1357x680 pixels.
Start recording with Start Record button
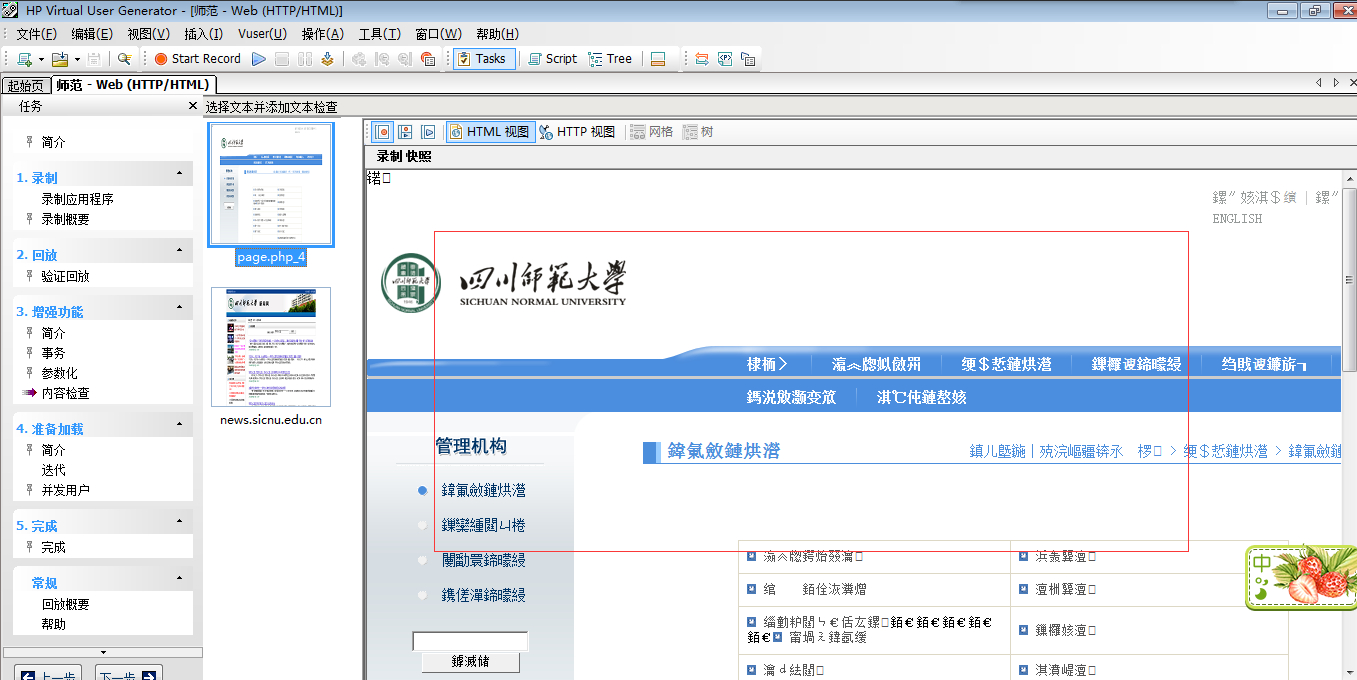[x=197, y=59]
